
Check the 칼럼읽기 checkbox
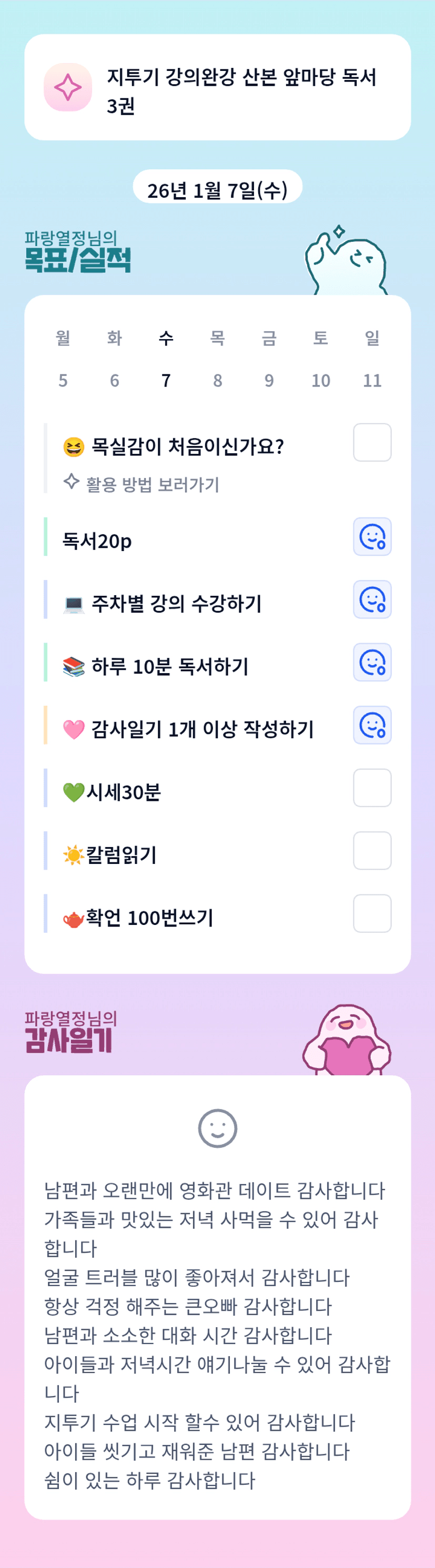click(x=372, y=850)
